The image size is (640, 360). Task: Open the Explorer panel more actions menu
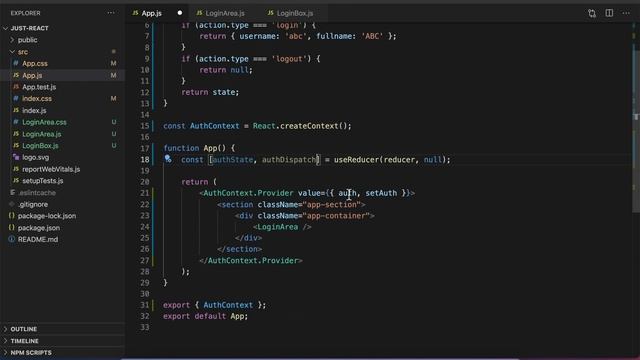111,13
